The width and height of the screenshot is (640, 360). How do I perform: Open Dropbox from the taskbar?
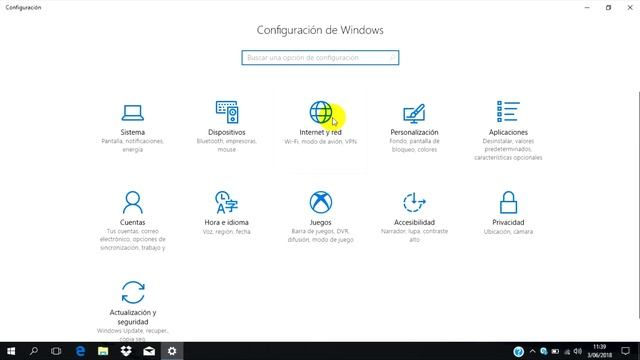click(126, 351)
